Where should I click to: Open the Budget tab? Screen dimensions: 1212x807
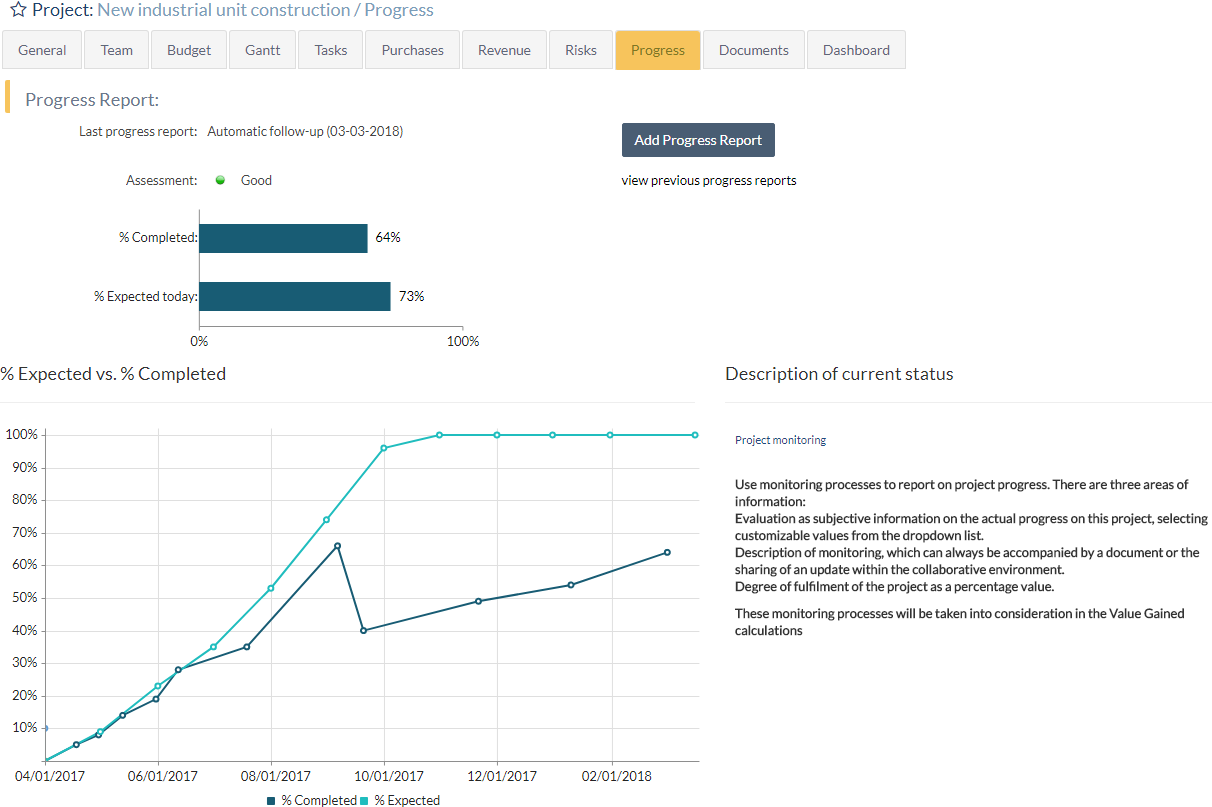188,49
